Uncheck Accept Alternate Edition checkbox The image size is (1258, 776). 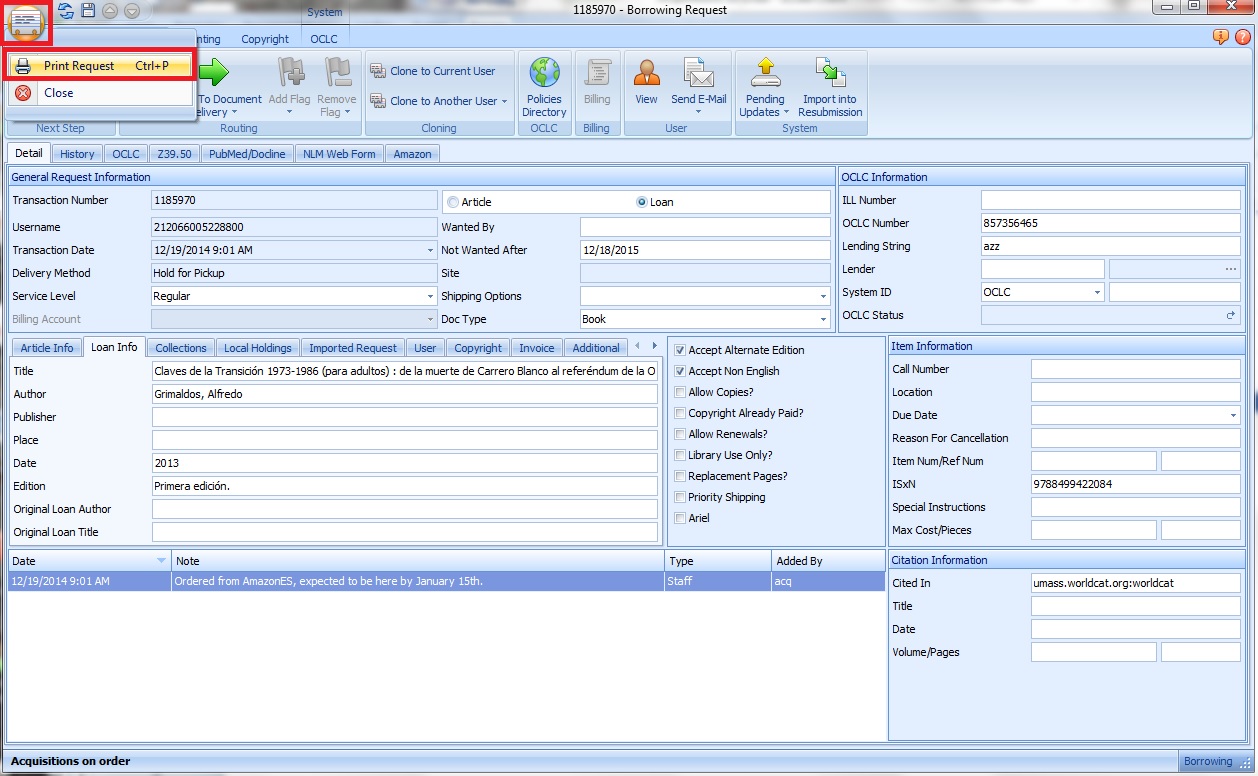680,350
